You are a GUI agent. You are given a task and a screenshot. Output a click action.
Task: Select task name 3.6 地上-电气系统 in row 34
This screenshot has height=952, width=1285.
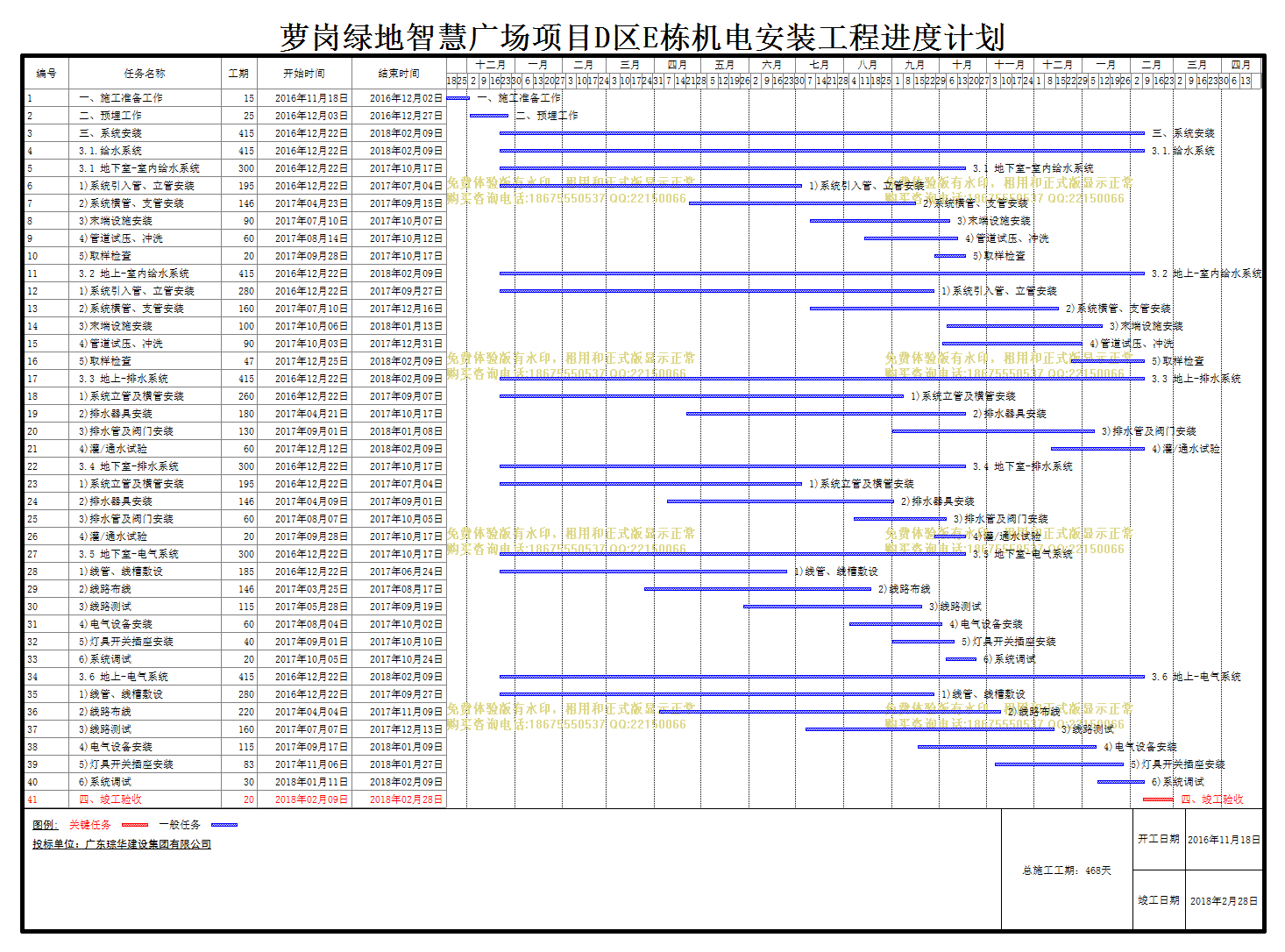point(124,677)
